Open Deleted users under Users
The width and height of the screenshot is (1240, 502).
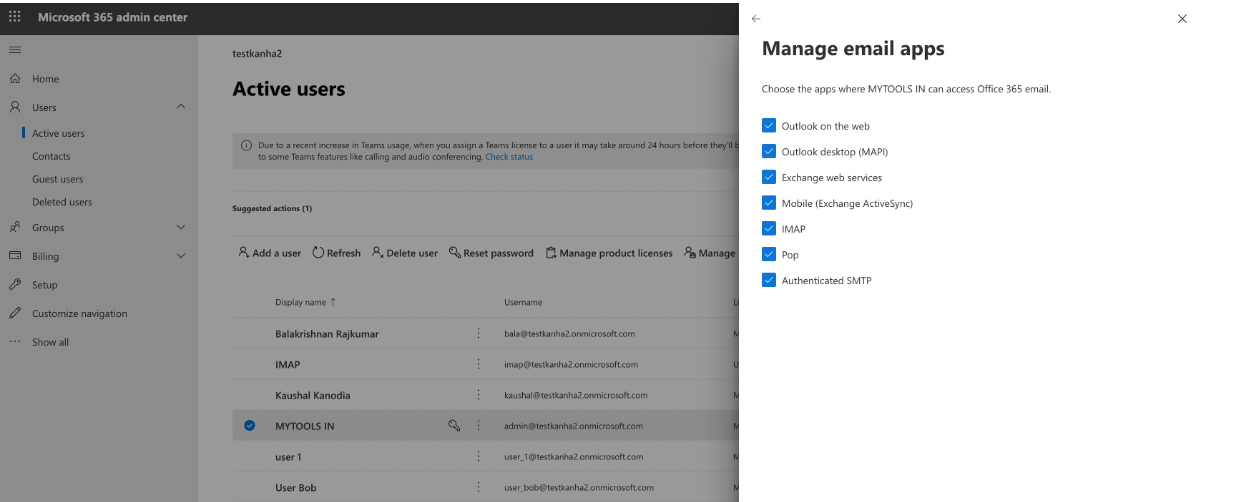(x=62, y=202)
